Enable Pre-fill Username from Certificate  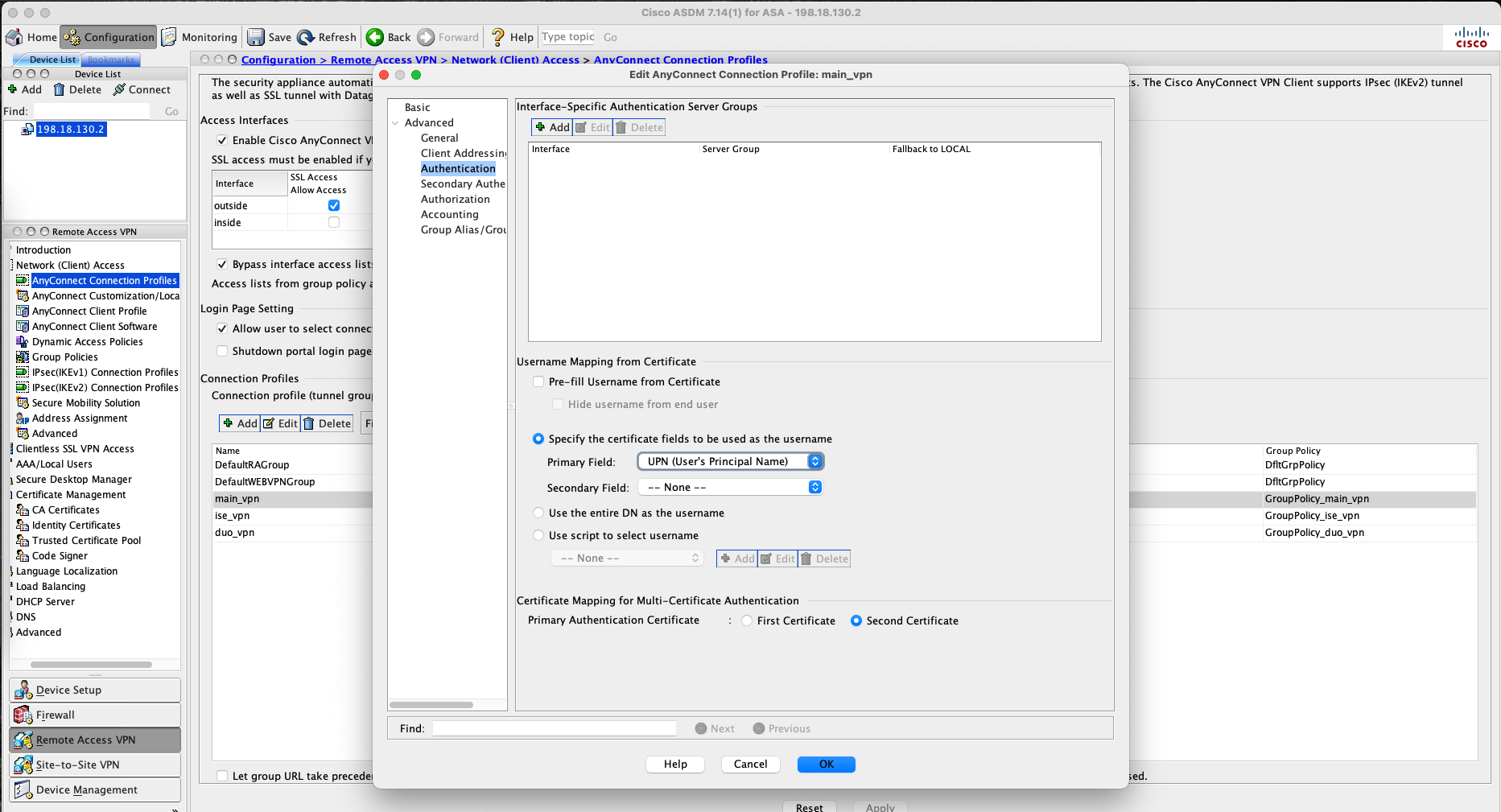point(538,381)
